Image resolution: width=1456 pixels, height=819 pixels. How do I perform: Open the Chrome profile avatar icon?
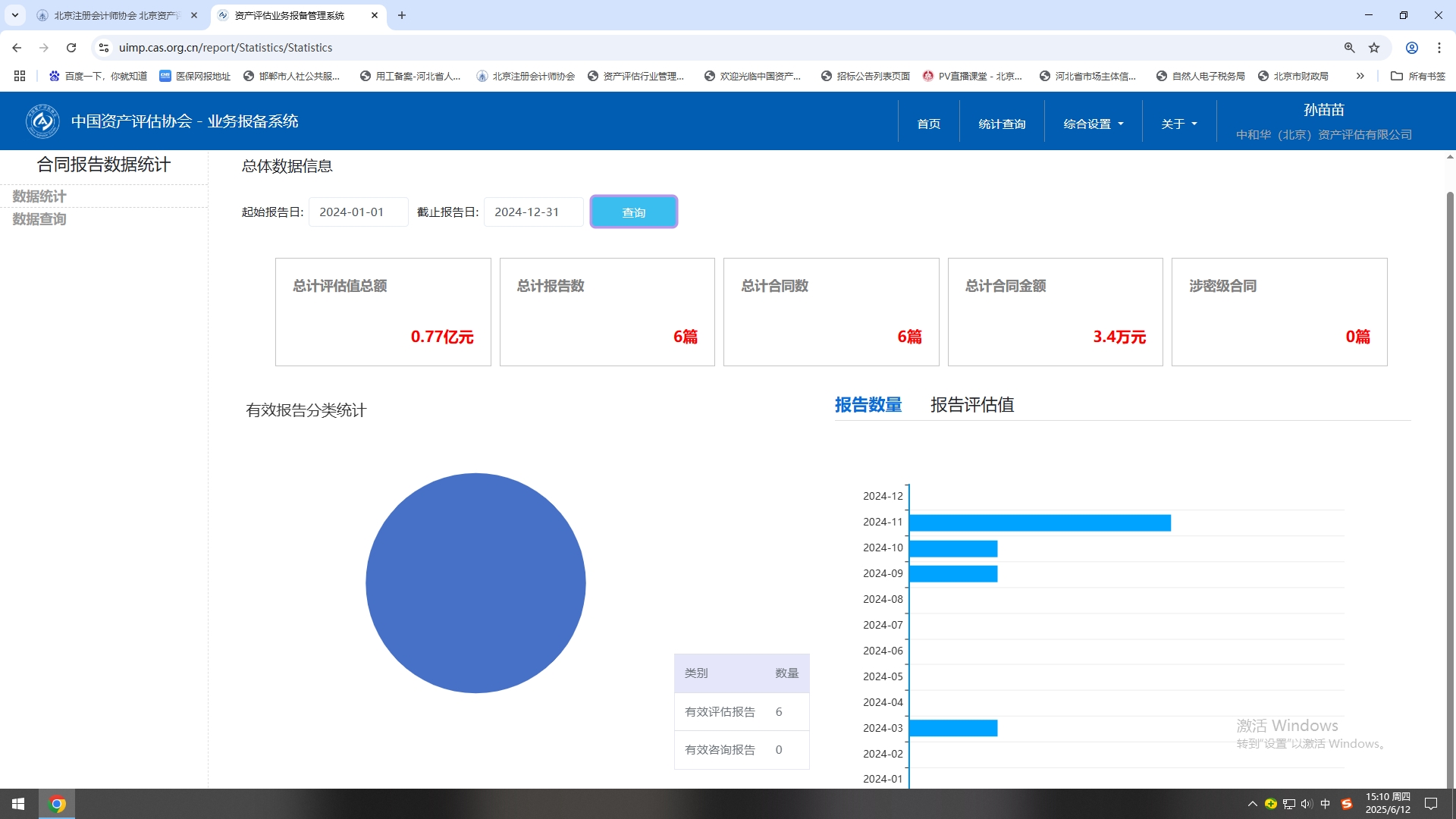1412,48
